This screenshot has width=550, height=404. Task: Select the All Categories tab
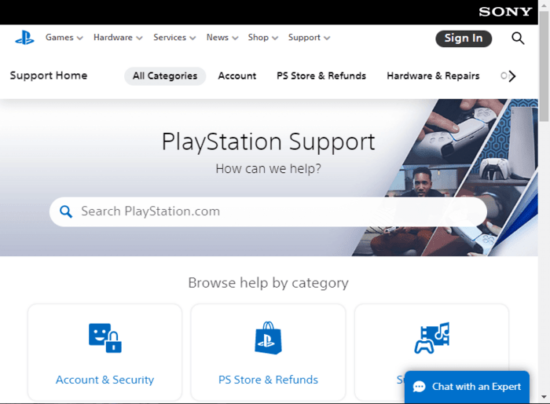click(x=165, y=76)
